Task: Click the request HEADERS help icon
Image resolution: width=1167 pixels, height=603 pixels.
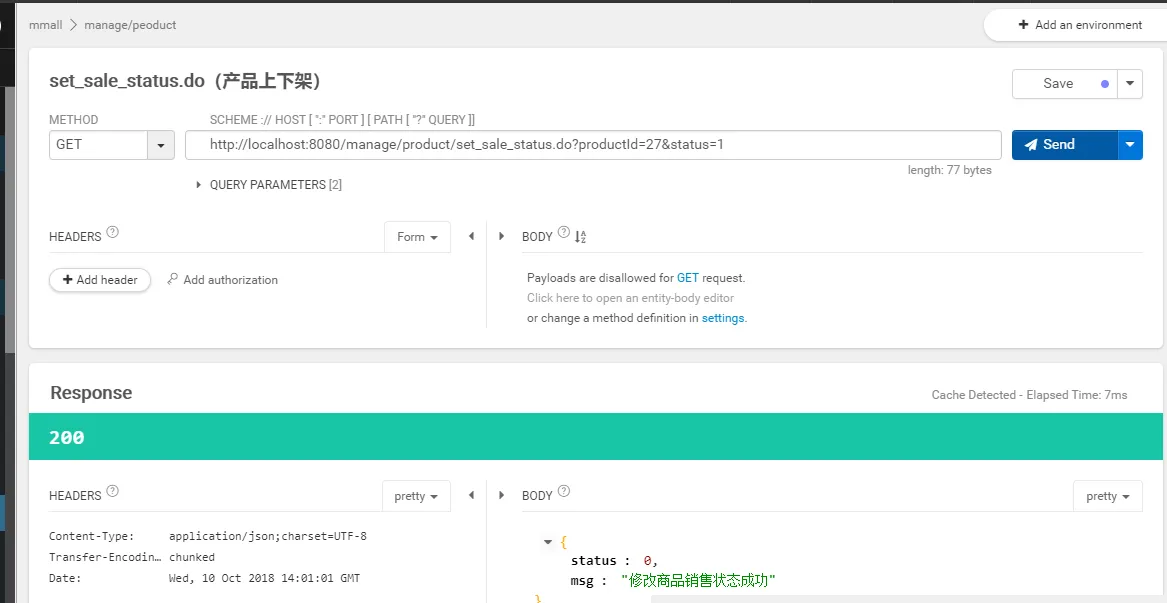Action: (x=112, y=232)
